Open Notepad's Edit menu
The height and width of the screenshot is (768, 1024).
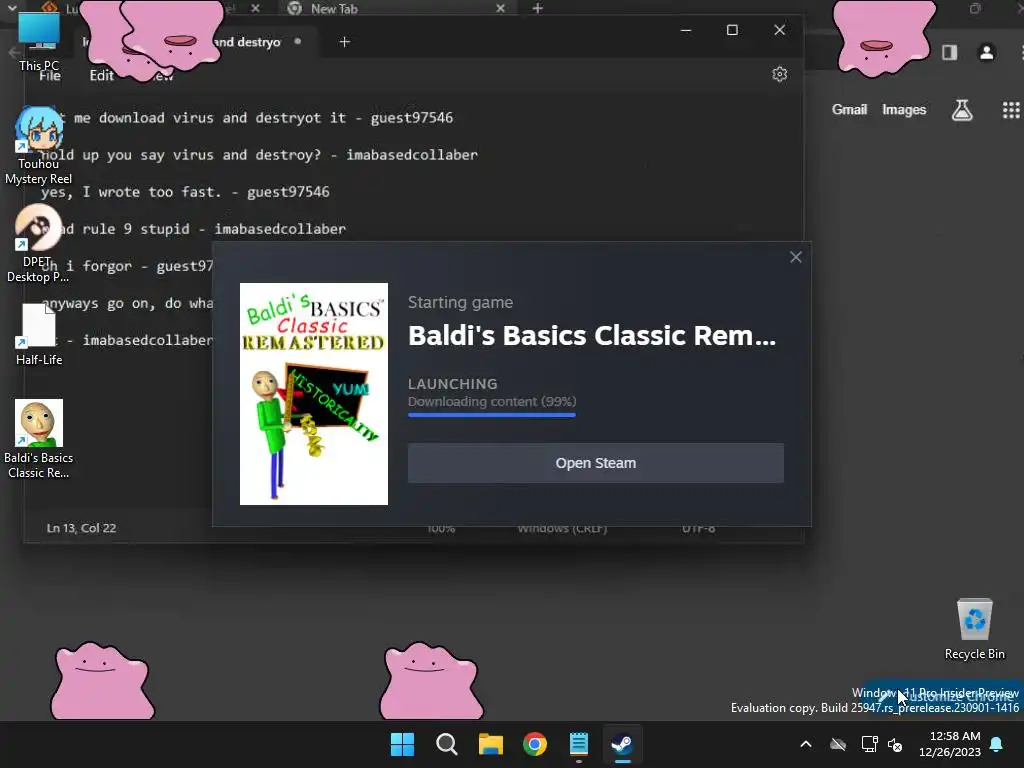pyautogui.click(x=101, y=75)
